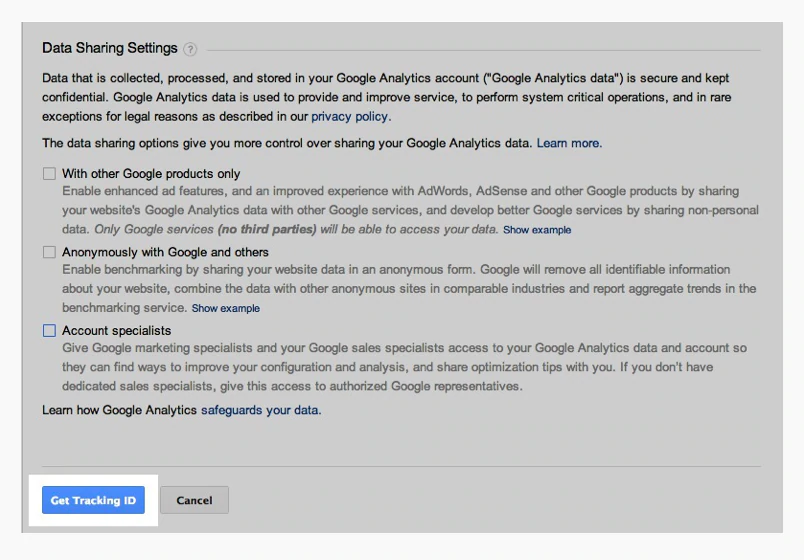Click the Data Sharing Settings heading
The height and width of the screenshot is (560, 804).
pos(110,48)
